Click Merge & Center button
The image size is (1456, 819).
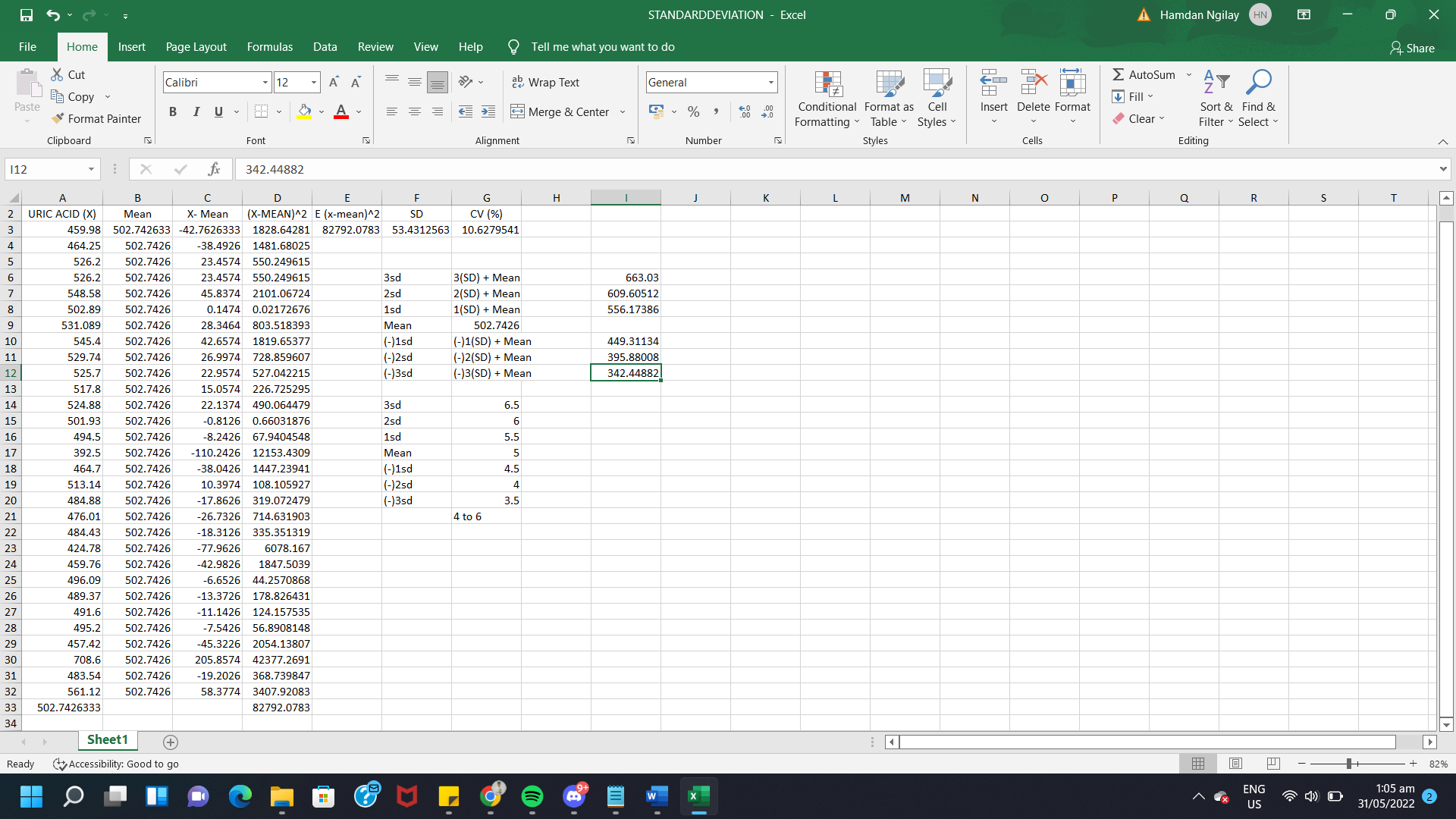[560, 111]
